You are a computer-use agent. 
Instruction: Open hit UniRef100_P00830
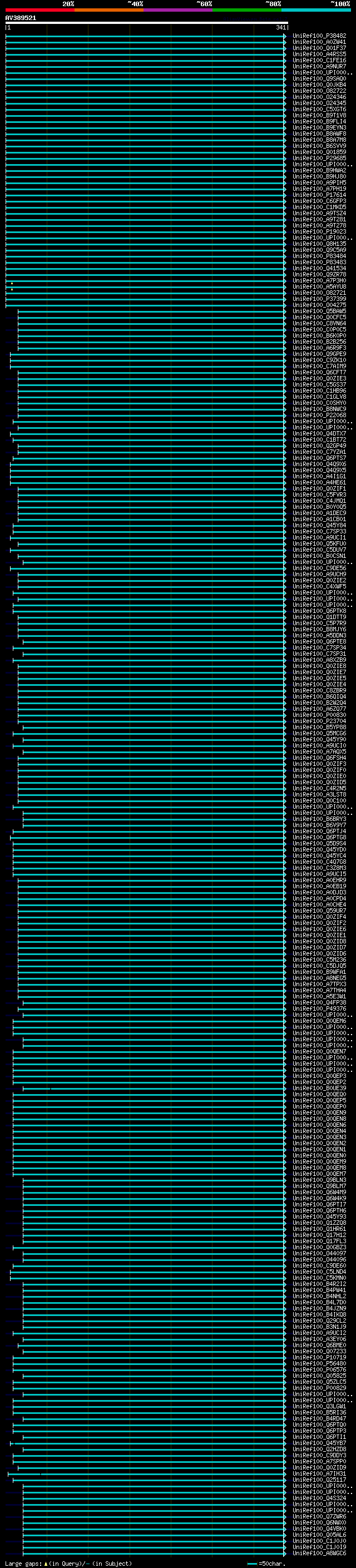(x=319, y=715)
